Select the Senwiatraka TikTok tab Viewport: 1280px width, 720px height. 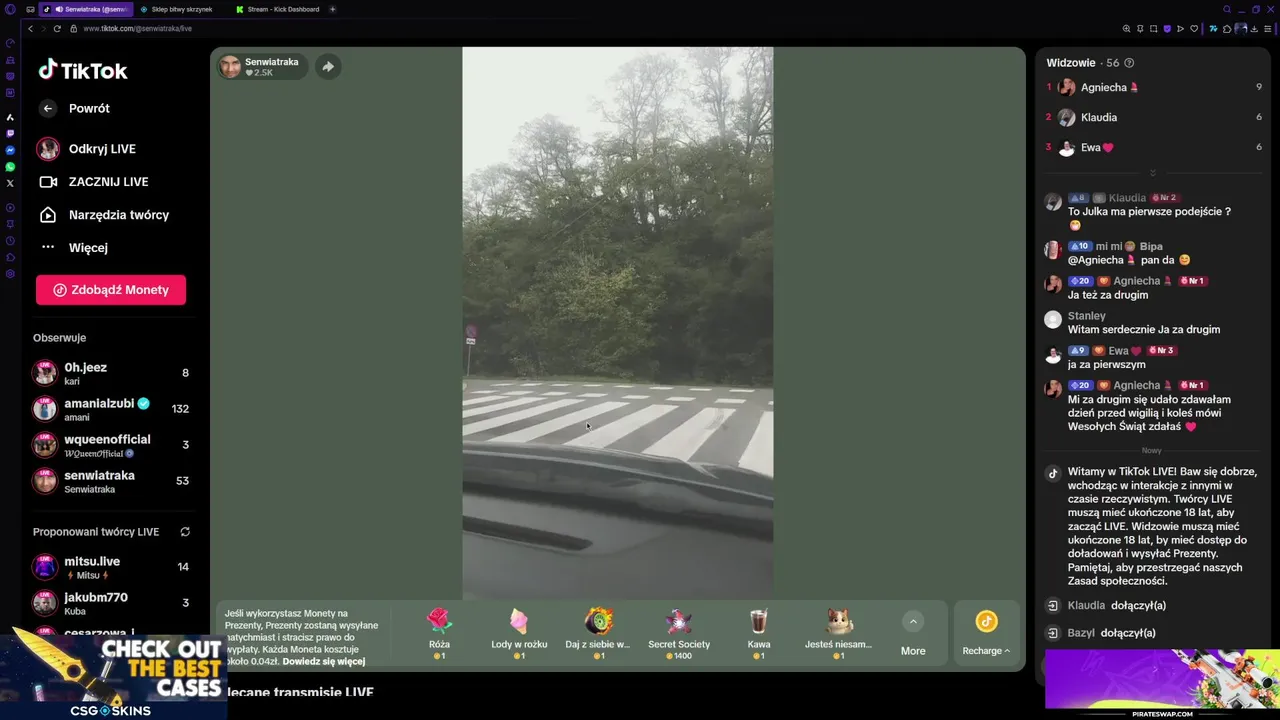[88, 9]
